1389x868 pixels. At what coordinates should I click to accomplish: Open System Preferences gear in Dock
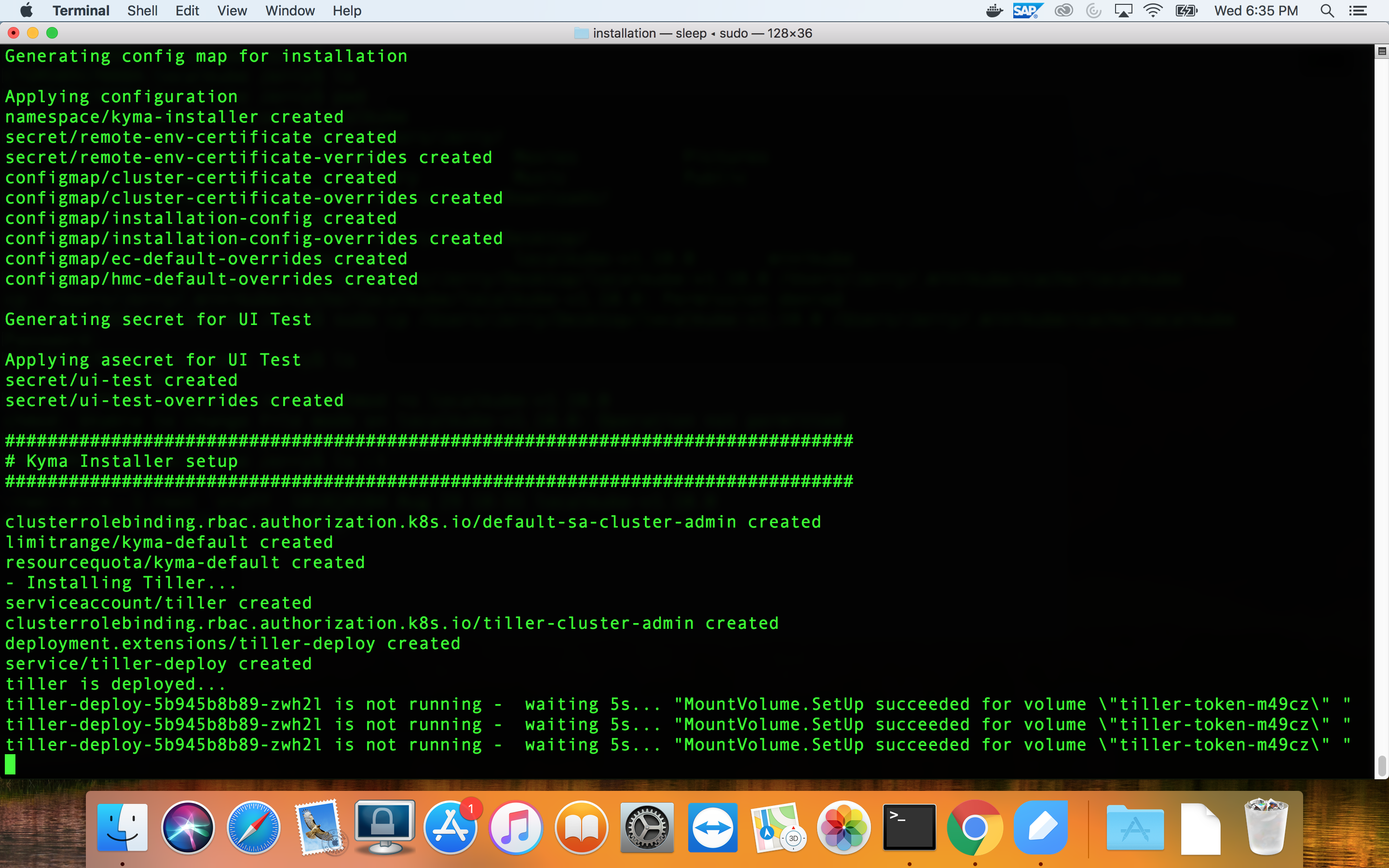(647, 828)
